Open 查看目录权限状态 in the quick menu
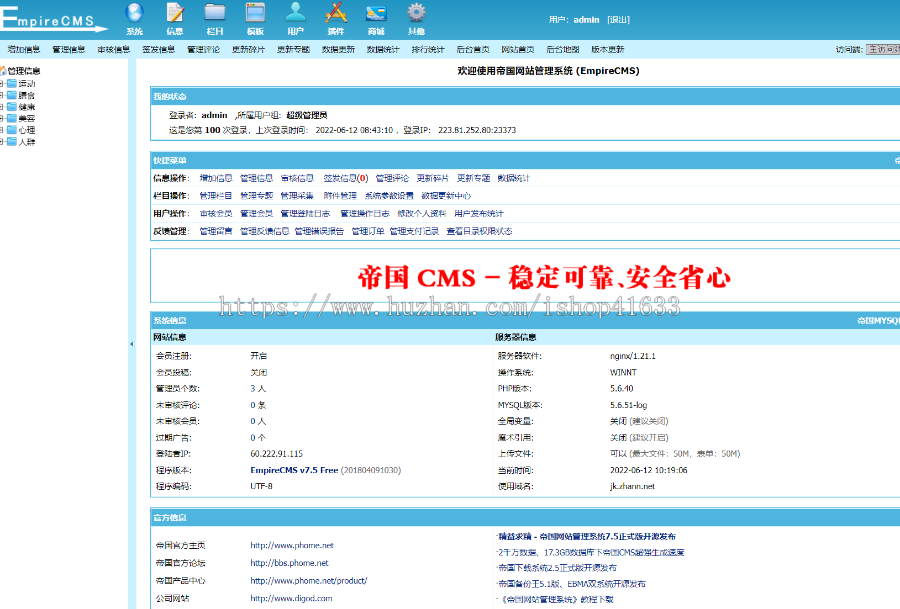 (x=479, y=231)
